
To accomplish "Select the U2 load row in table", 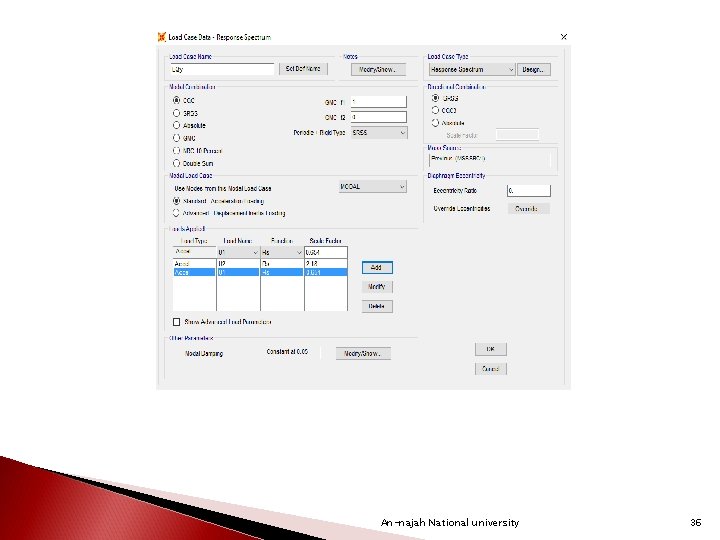I will coord(260,264).
